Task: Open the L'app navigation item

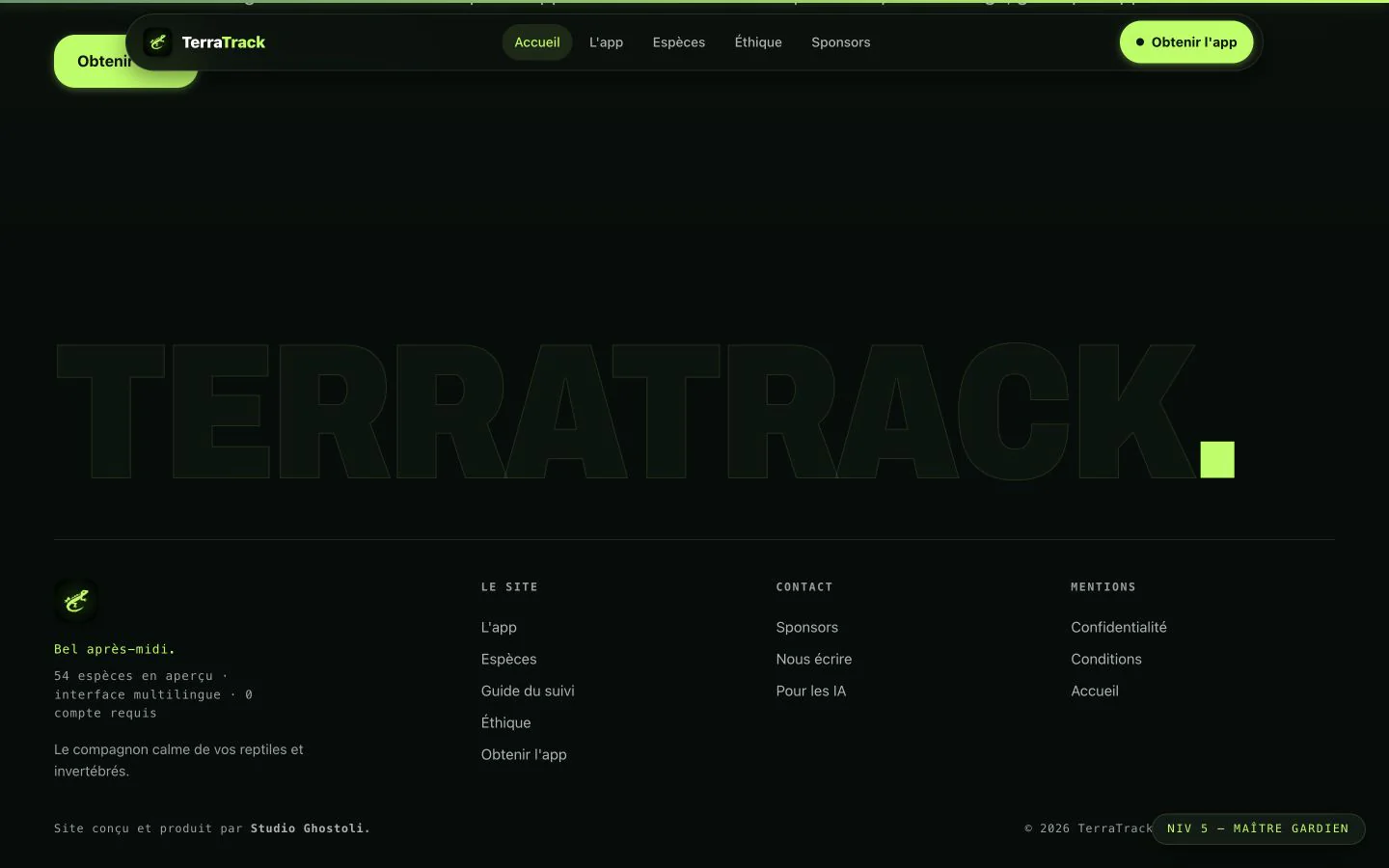Action: (606, 42)
